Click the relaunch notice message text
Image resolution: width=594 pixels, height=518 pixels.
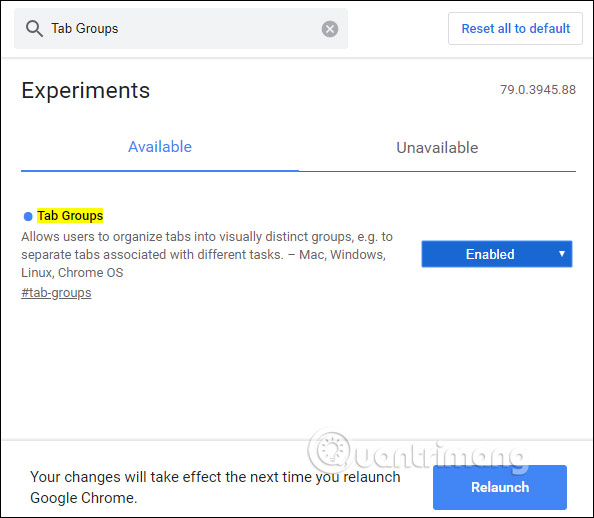[x=215, y=487]
